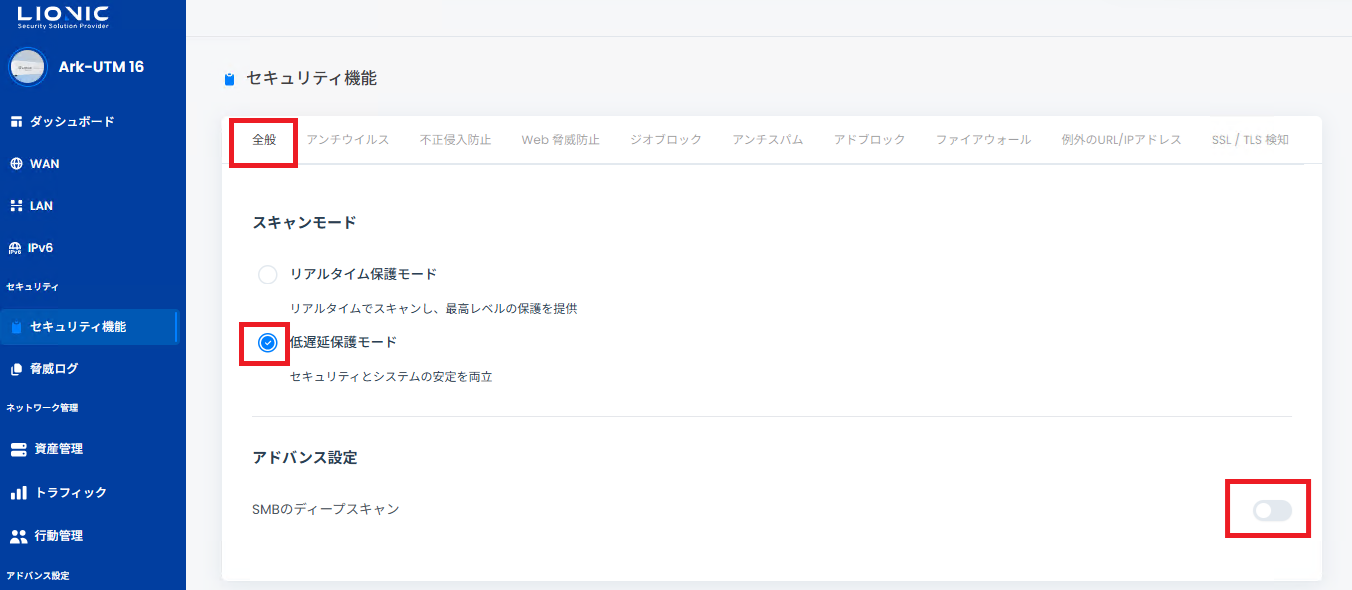1352x590 pixels.
Task: Switch to the アンチウイルス tab
Action: click(x=347, y=140)
